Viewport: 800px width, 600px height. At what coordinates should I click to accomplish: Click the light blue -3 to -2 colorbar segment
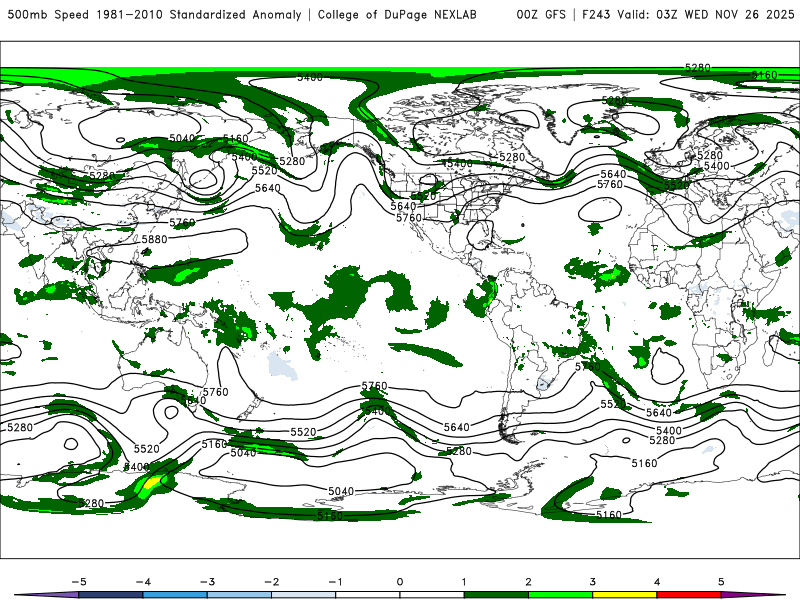[x=239, y=595]
